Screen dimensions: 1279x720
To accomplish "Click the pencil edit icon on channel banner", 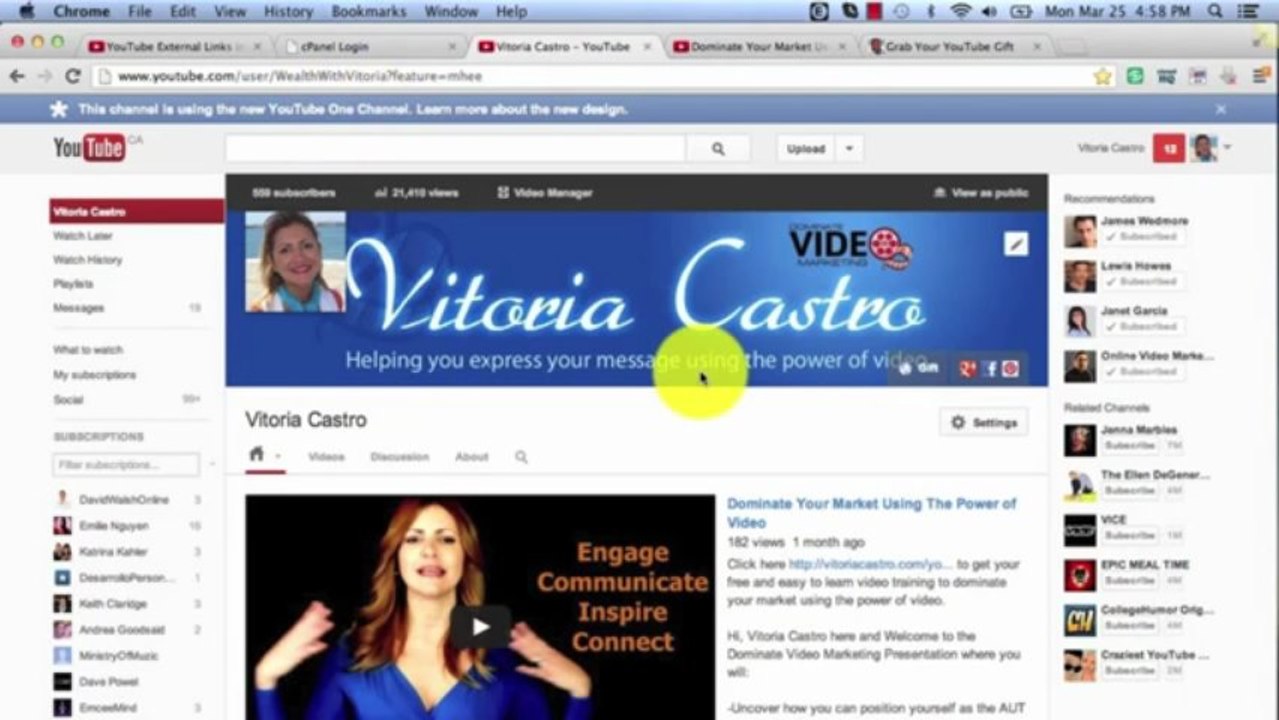I will 1016,244.
